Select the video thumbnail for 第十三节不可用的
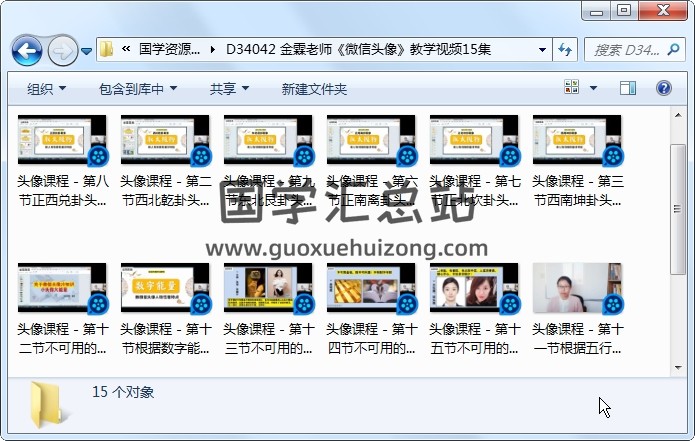The image size is (695, 441). [x=268, y=288]
